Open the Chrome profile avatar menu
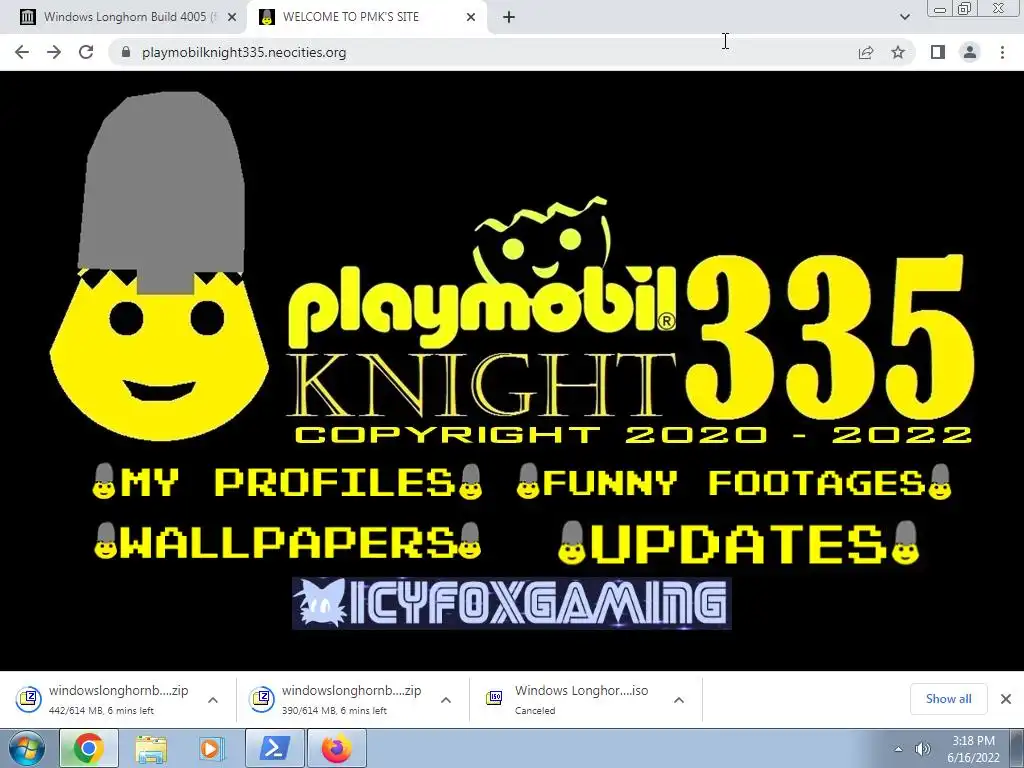1024x768 pixels. (x=970, y=52)
